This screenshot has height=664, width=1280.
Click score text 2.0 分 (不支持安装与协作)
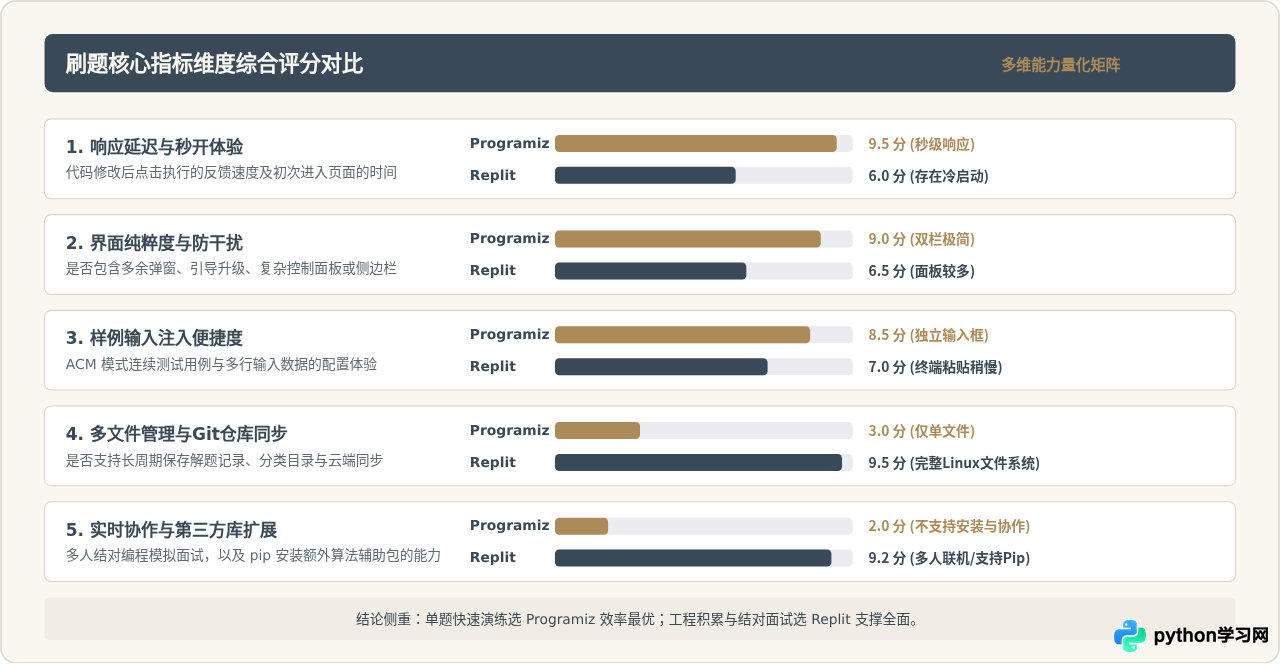click(949, 526)
